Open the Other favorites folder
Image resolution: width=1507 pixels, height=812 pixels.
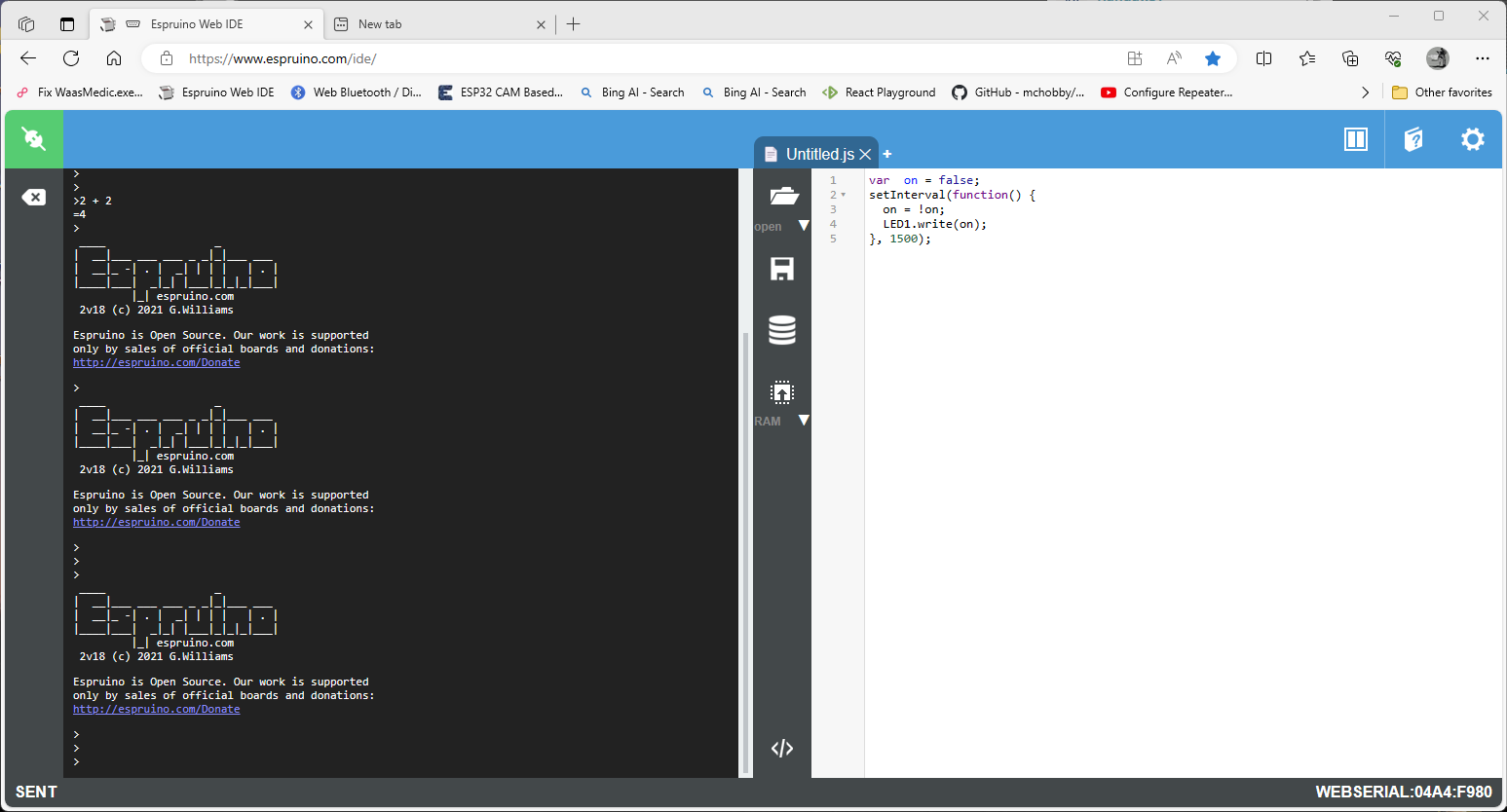pos(1443,92)
